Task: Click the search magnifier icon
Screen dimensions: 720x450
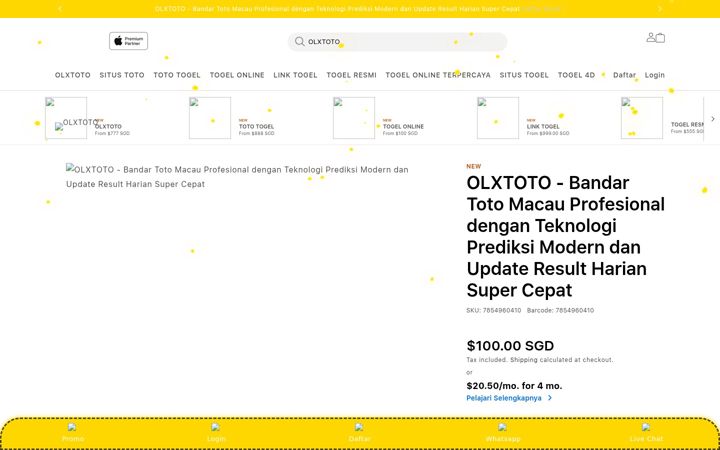Action: pos(299,42)
